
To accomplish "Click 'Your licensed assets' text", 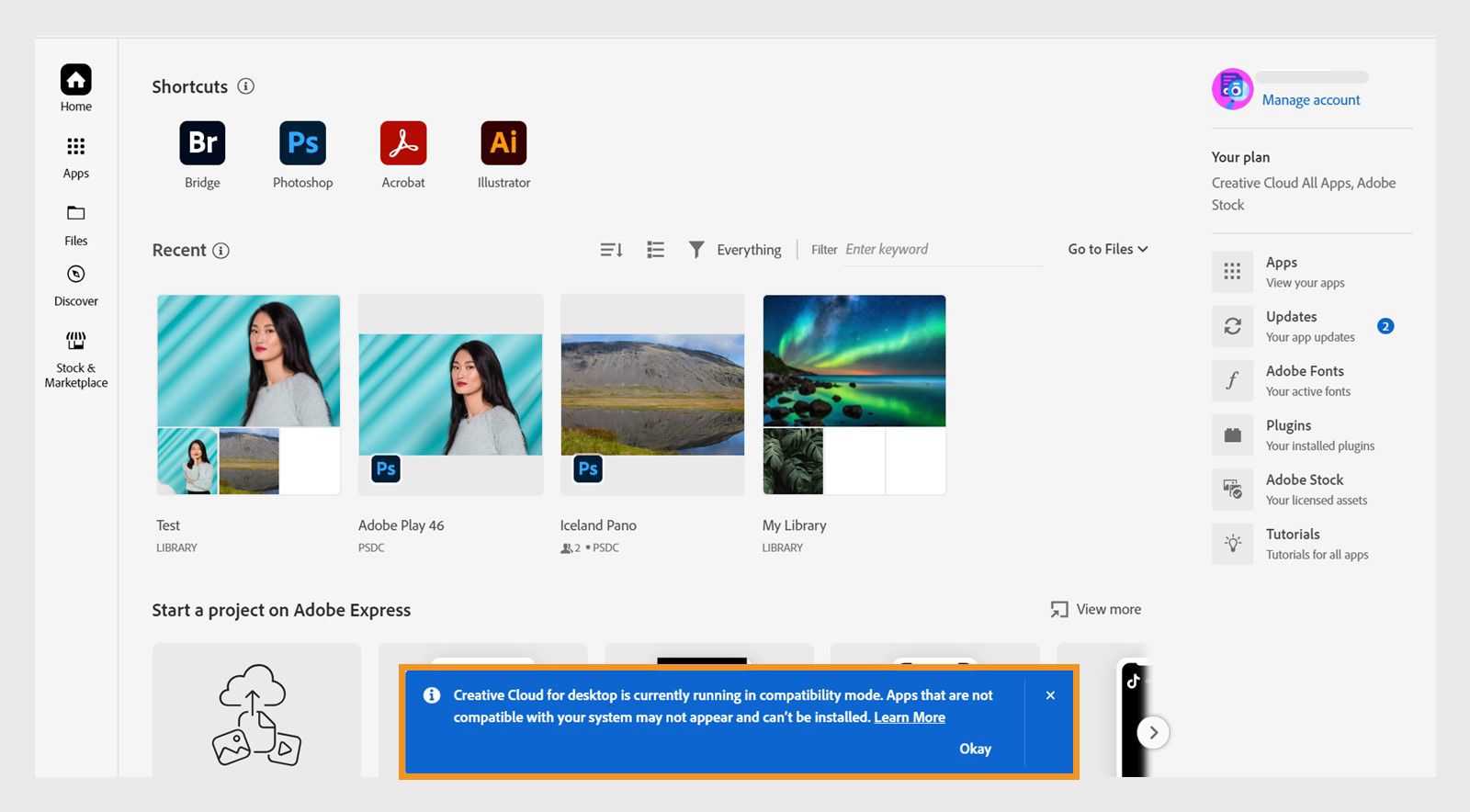I will 1317,501.
